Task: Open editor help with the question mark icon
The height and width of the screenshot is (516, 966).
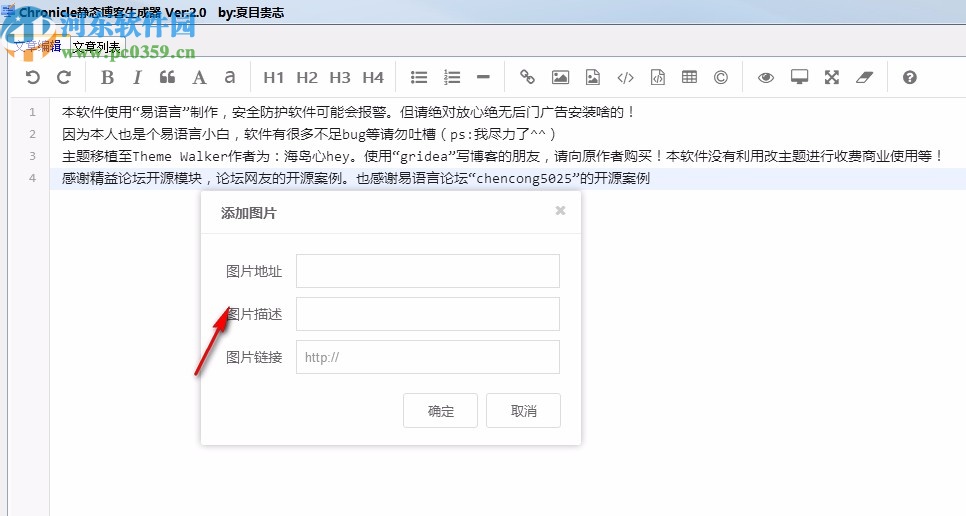Action: click(909, 77)
